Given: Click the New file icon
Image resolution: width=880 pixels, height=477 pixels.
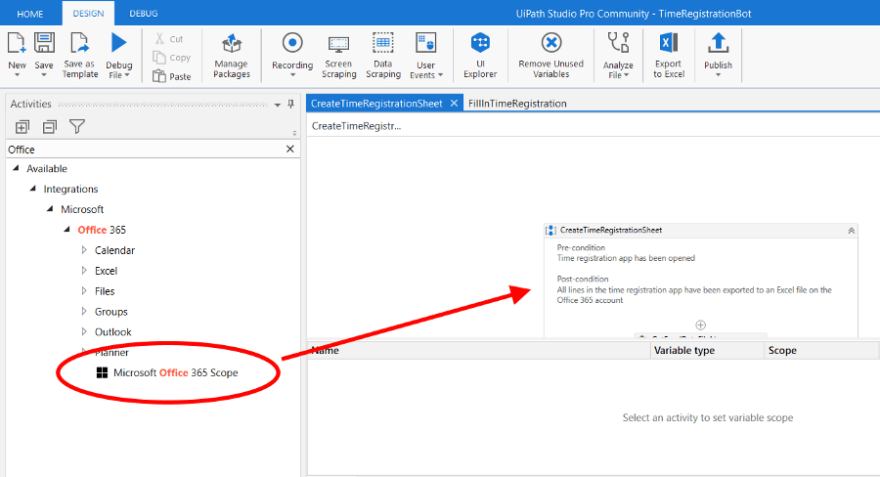Looking at the screenshot, I should coord(16,43).
